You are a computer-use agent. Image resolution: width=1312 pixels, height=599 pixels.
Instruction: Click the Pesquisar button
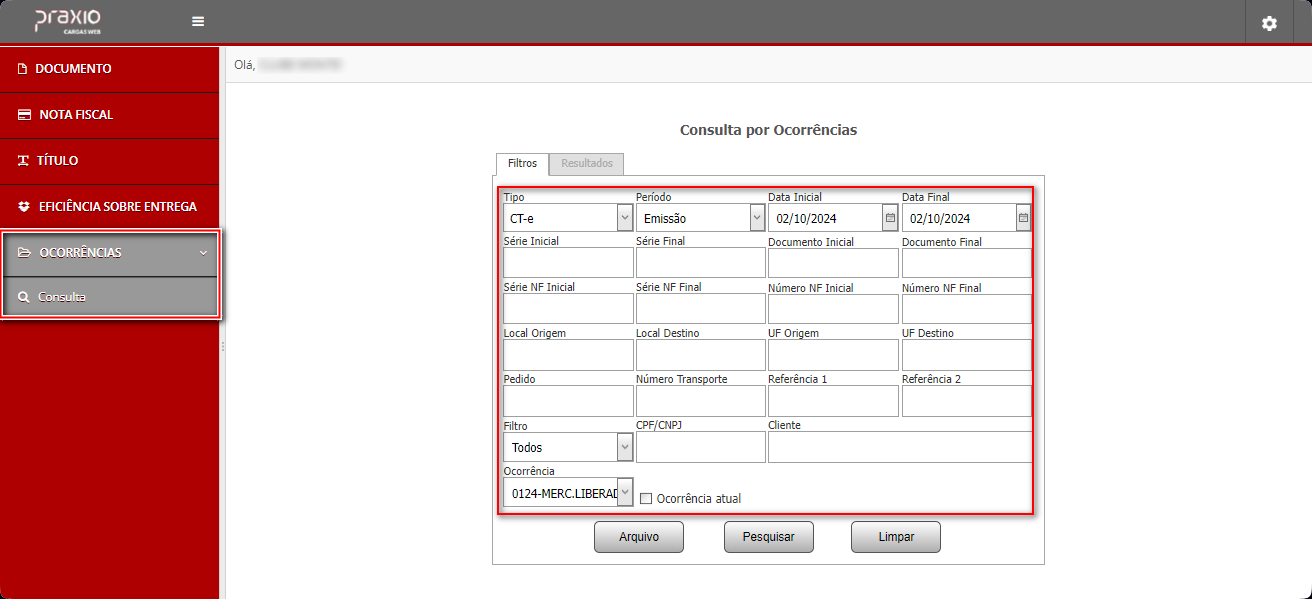point(769,537)
